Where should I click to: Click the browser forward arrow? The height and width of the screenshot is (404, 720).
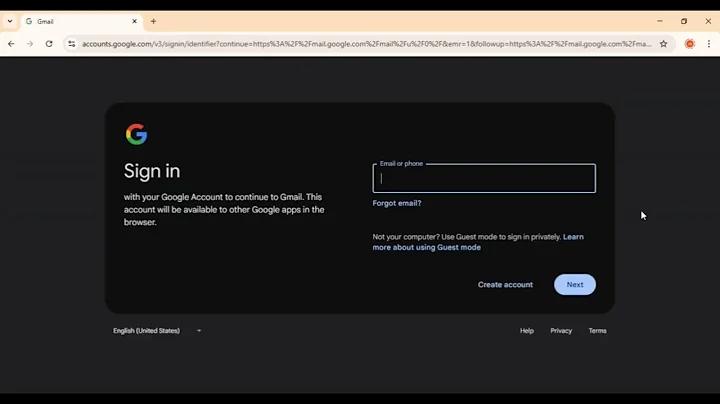[x=30, y=44]
